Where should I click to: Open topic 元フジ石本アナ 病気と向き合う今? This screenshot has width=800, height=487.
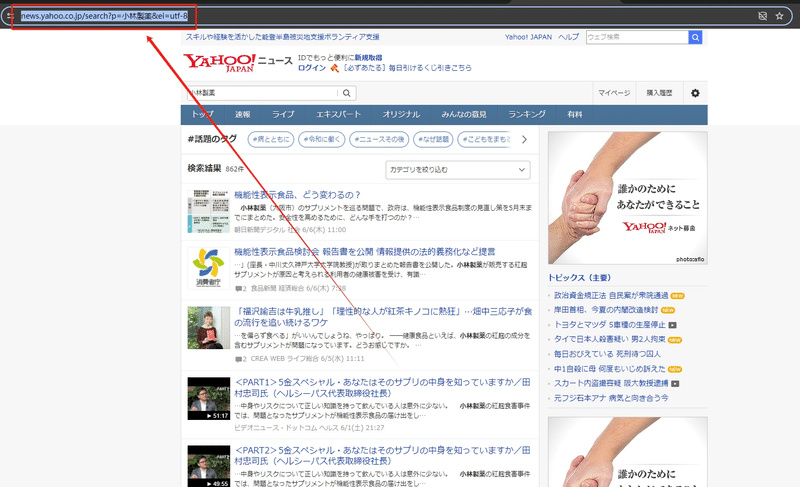[x=611, y=398]
